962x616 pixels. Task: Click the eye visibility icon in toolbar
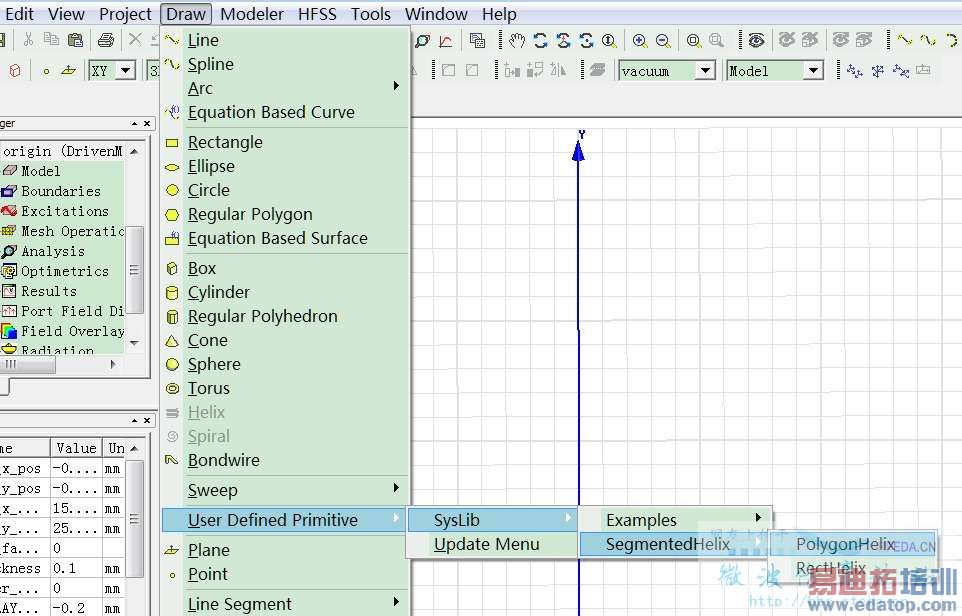point(756,40)
